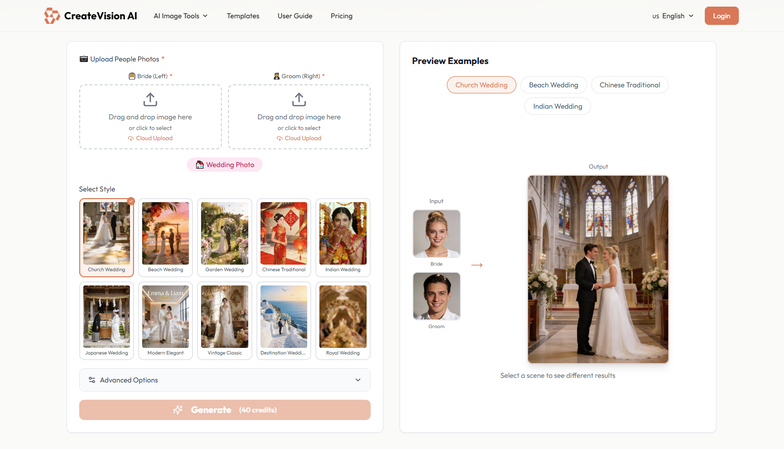
Task: Select the Church Wedding style thumbnail
Action: point(106,238)
